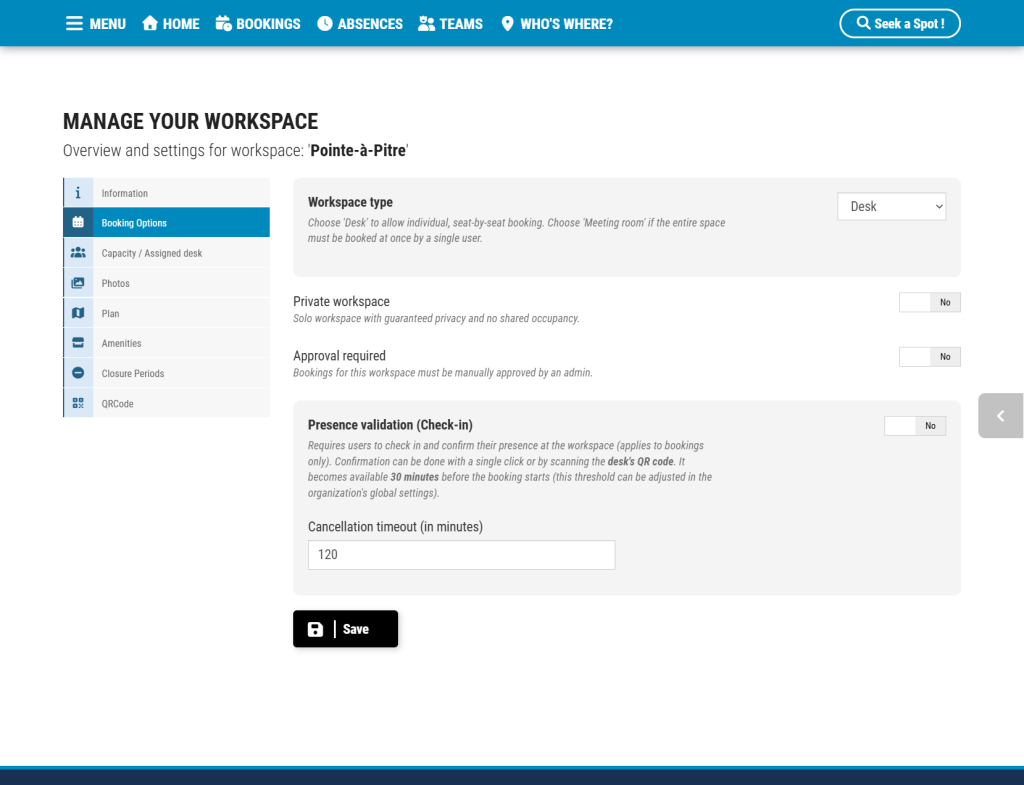The height and width of the screenshot is (785, 1024).
Task: Enable Presence validation check-in switch
Action: coord(914,426)
